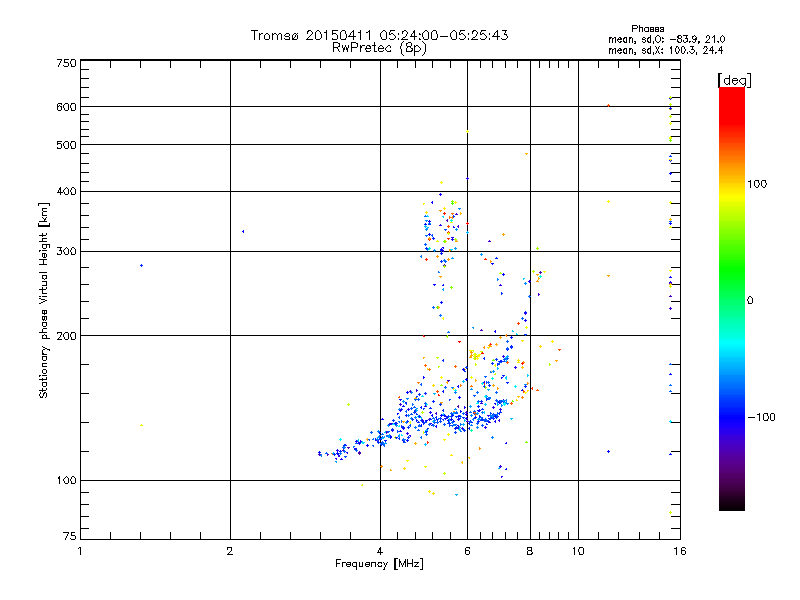Click the colorbar tick label '0'
This screenshot has width=800, height=600.
click(x=750, y=300)
